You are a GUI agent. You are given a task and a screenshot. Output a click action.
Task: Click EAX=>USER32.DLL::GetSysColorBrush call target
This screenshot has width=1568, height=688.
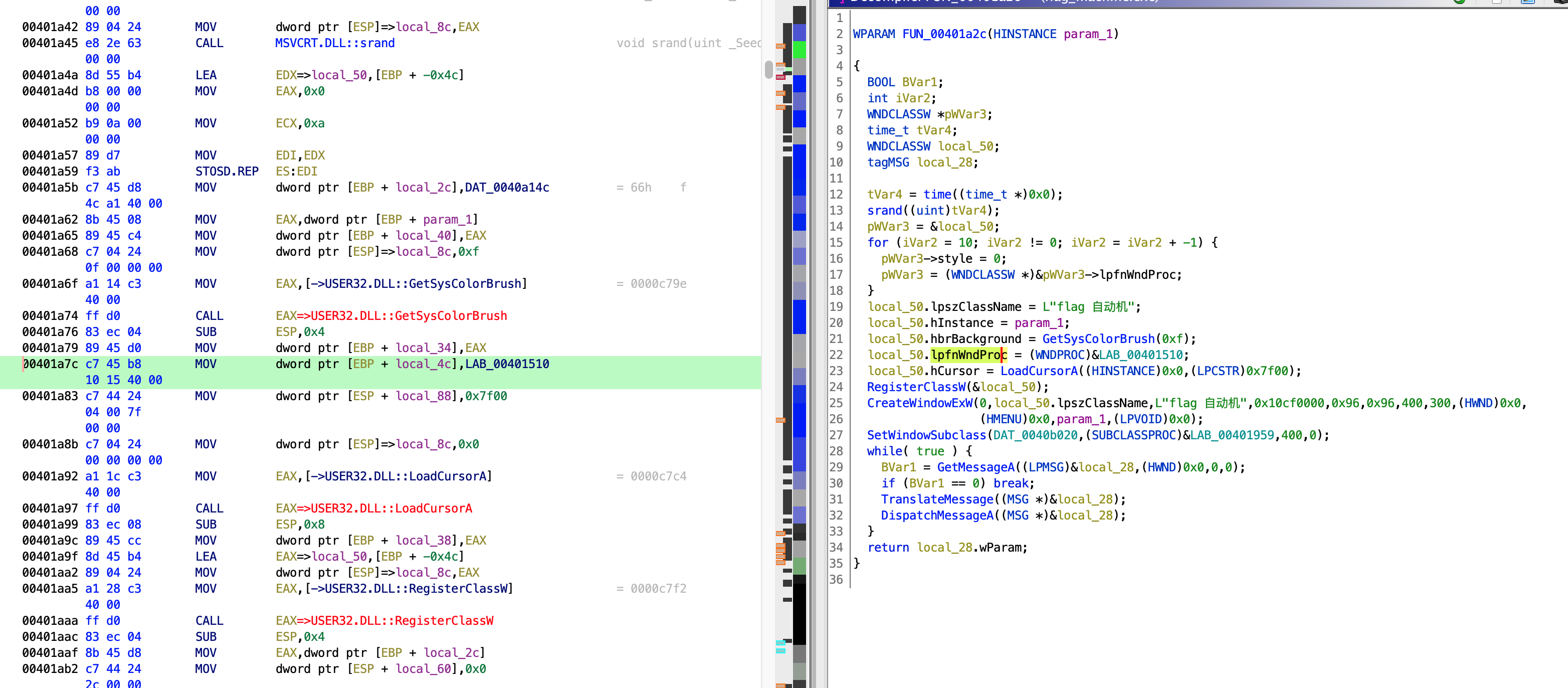point(391,315)
